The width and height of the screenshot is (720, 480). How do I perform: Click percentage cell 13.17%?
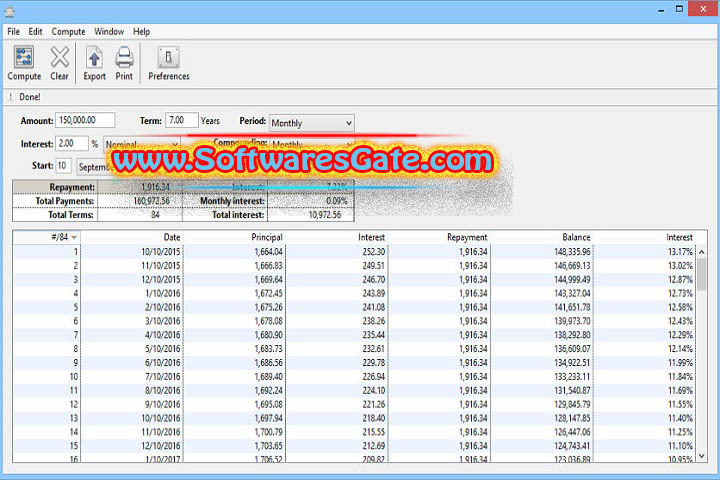tap(680, 252)
